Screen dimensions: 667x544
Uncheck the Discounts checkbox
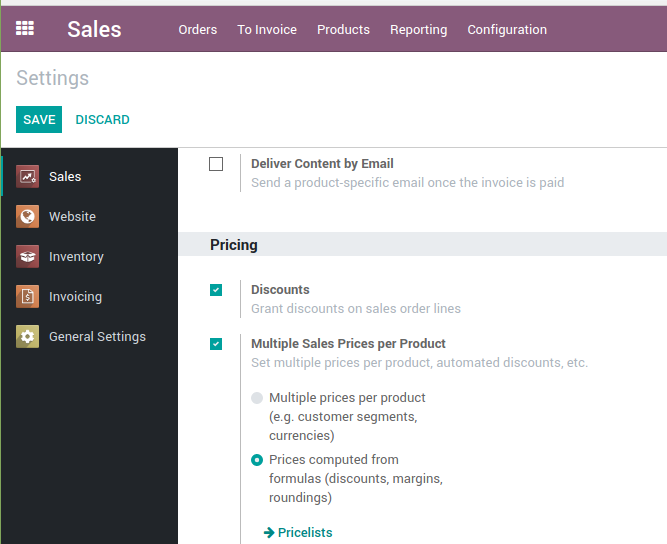(216, 290)
